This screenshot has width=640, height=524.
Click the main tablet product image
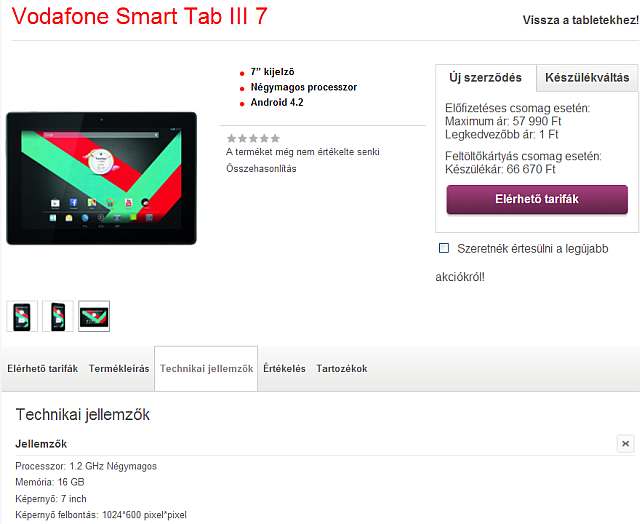pyautogui.click(x=101, y=178)
